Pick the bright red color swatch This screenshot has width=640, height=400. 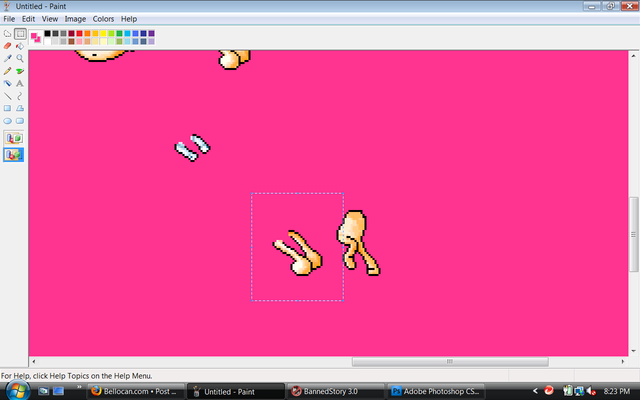click(x=79, y=33)
